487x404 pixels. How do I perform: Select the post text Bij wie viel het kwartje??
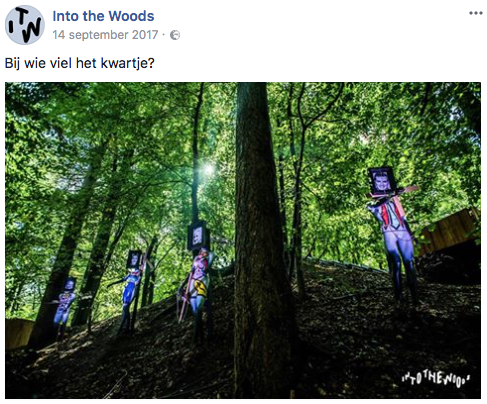[x=80, y=63]
